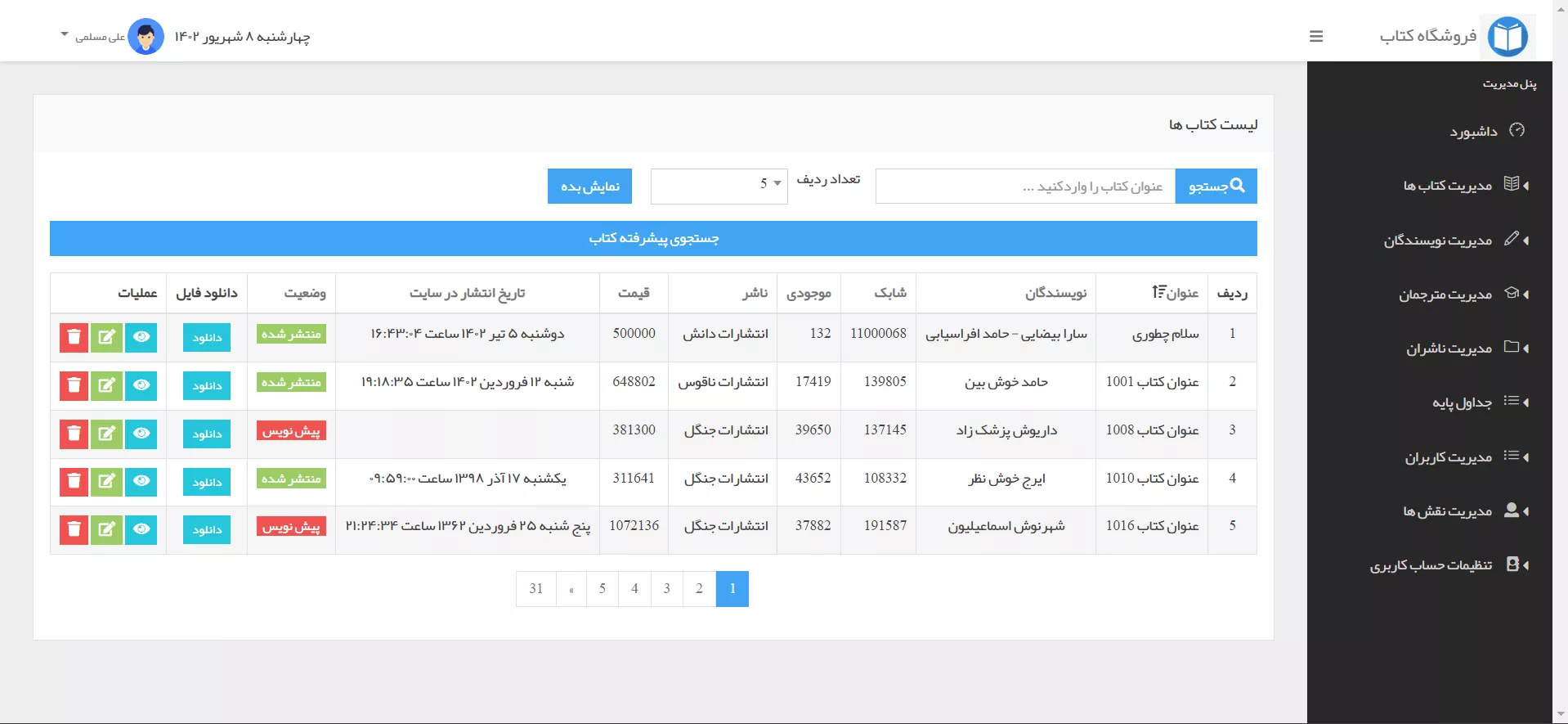This screenshot has height=724, width=1568.
Task: Open تنظیمات حساب کاربری sidebar item
Action: tap(1431, 565)
